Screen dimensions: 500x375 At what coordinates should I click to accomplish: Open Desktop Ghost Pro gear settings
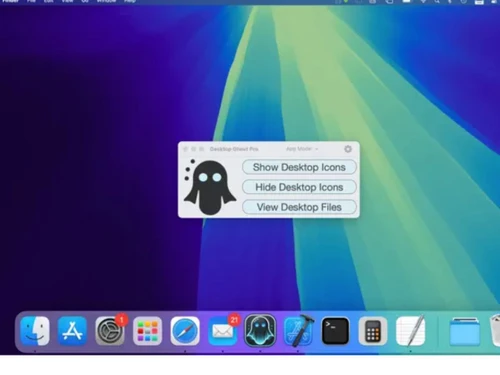coord(348,149)
